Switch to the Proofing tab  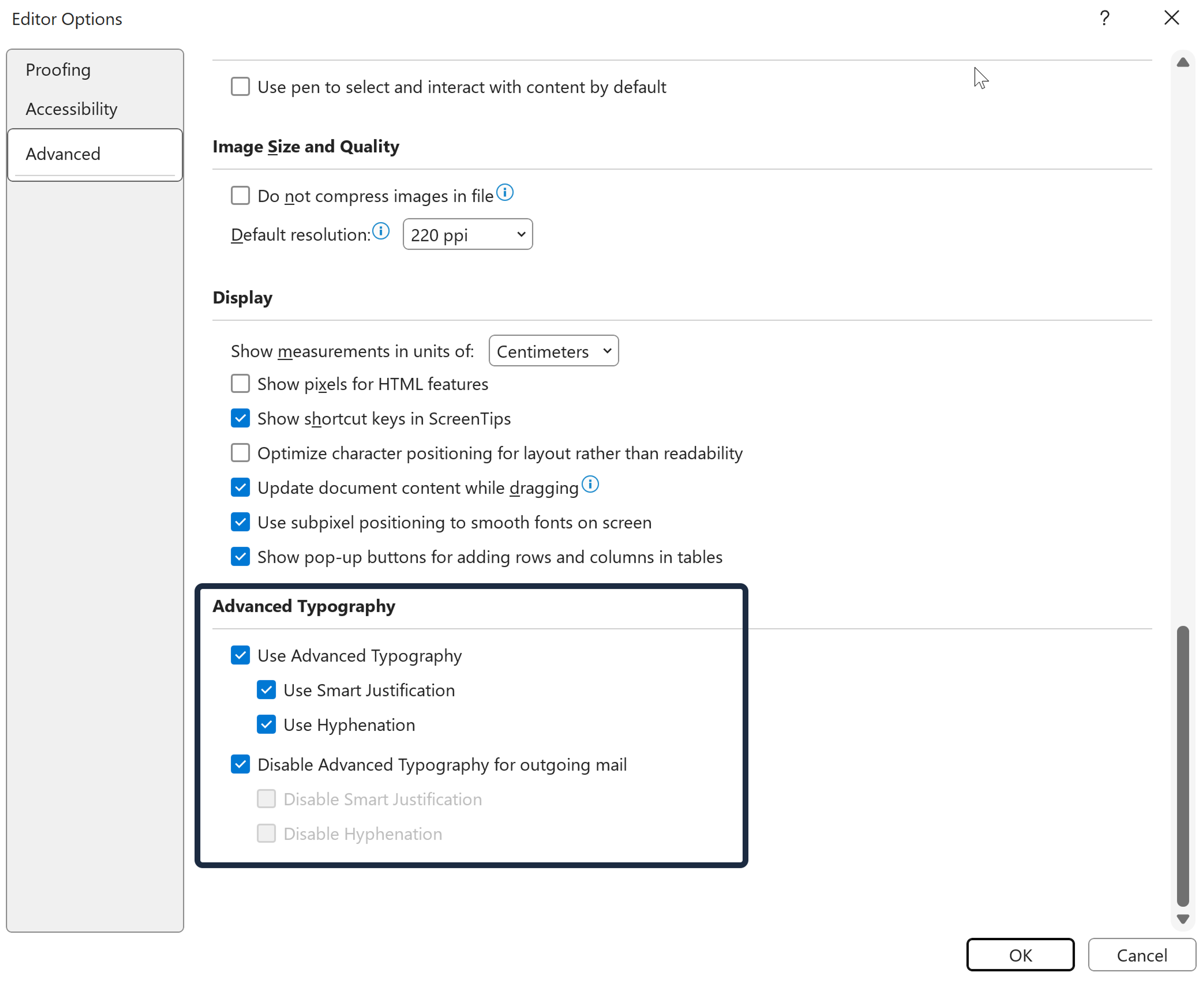coord(58,70)
